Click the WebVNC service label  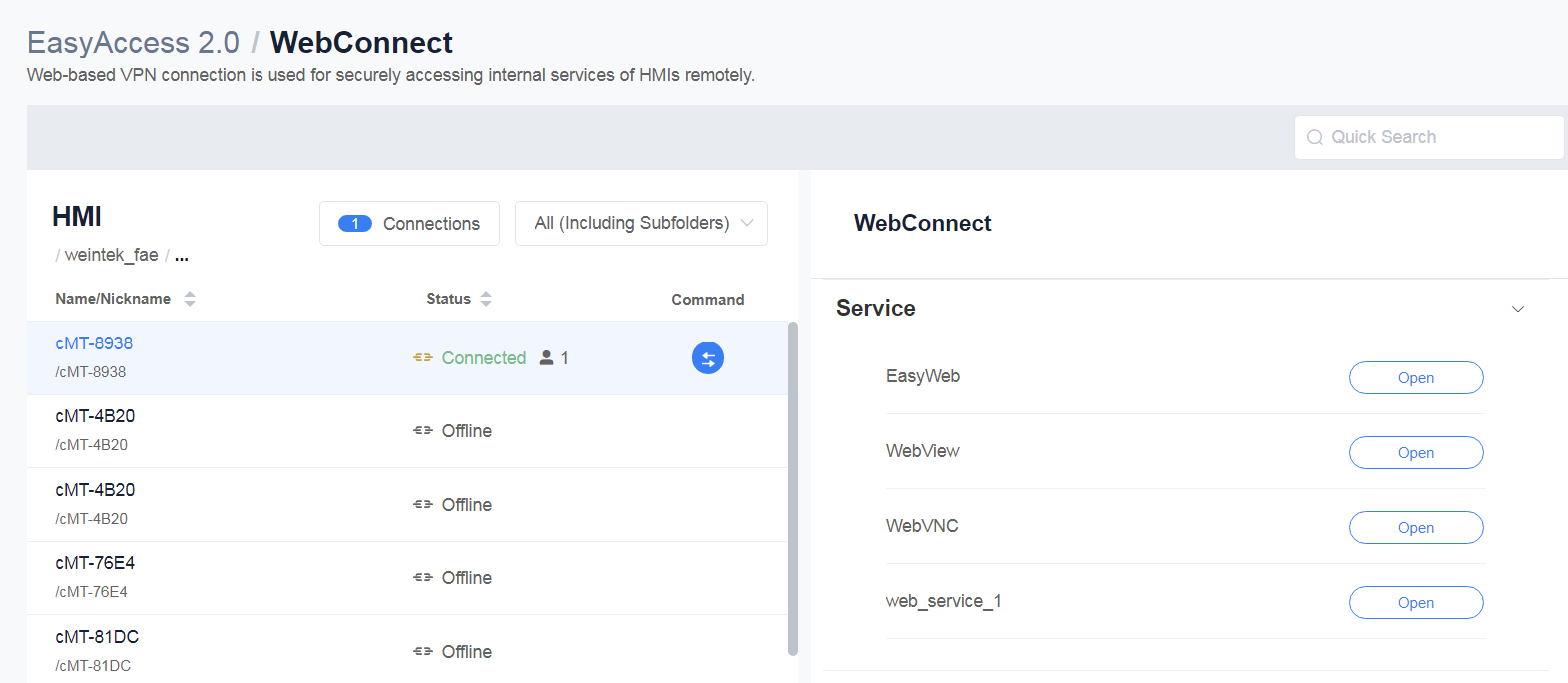[922, 526]
